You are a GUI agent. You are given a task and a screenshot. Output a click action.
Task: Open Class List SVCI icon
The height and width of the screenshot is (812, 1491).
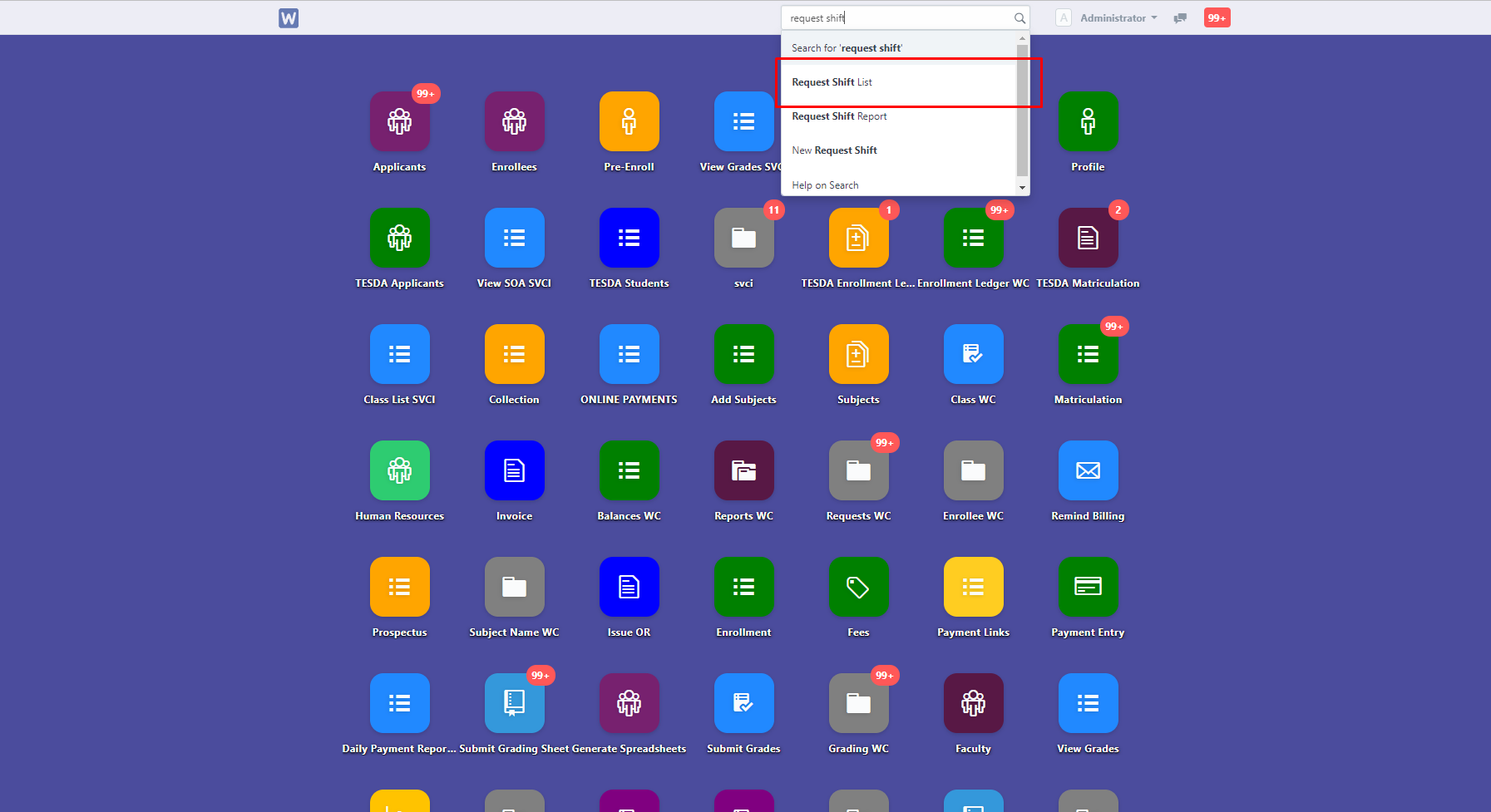[400, 354]
